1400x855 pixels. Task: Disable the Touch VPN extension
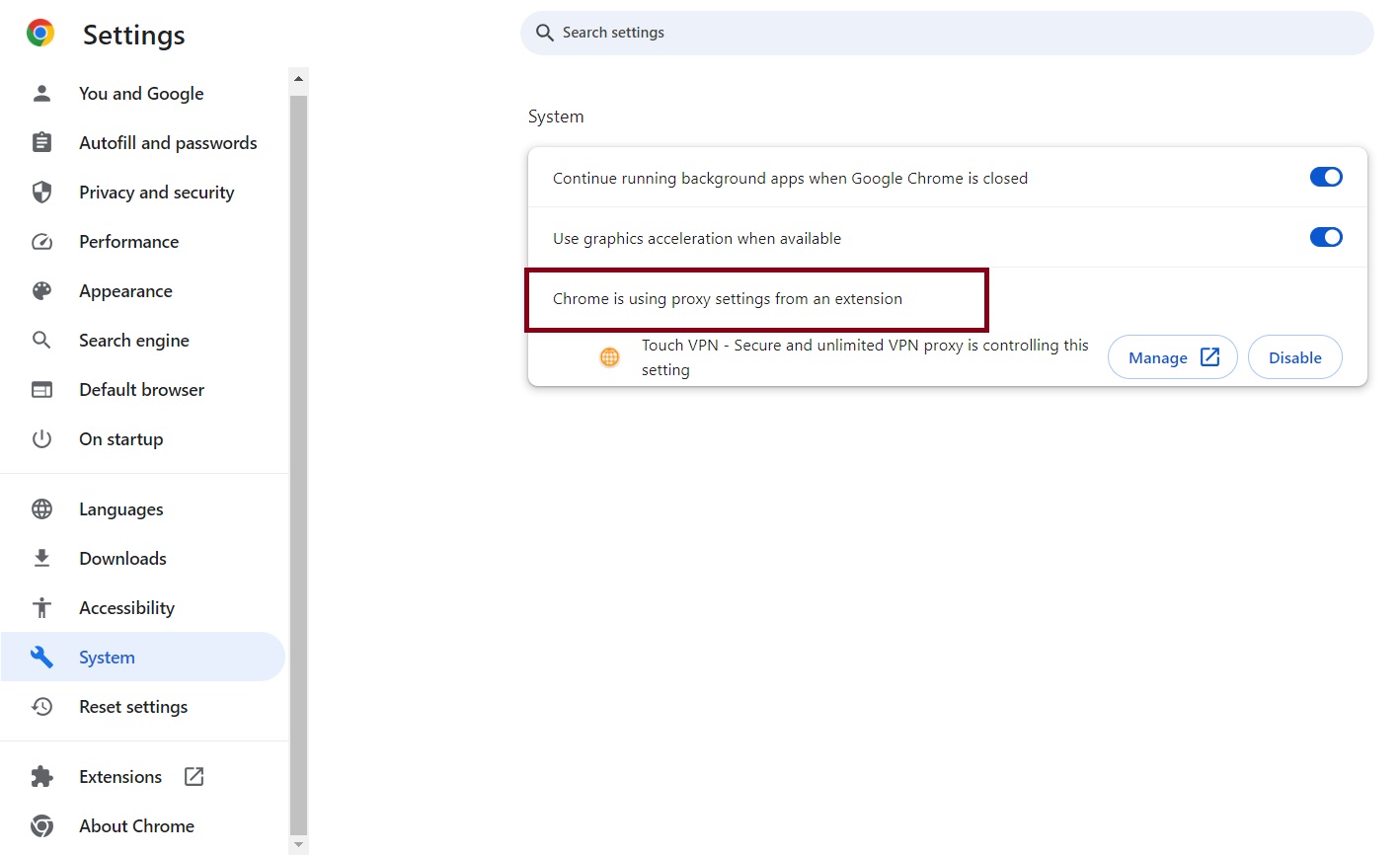point(1294,357)
